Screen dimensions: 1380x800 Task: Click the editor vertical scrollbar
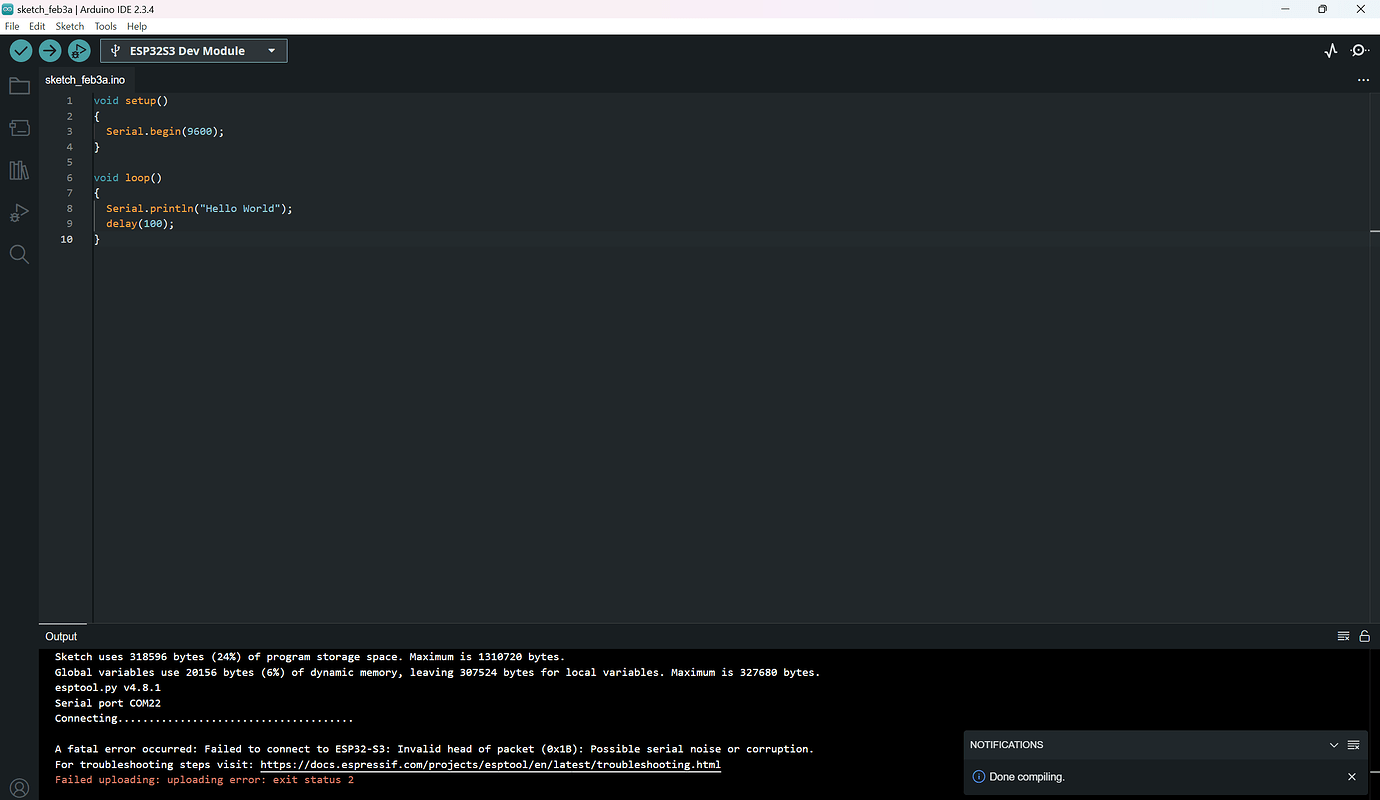pyautogui.click(x=1375, y=230)
